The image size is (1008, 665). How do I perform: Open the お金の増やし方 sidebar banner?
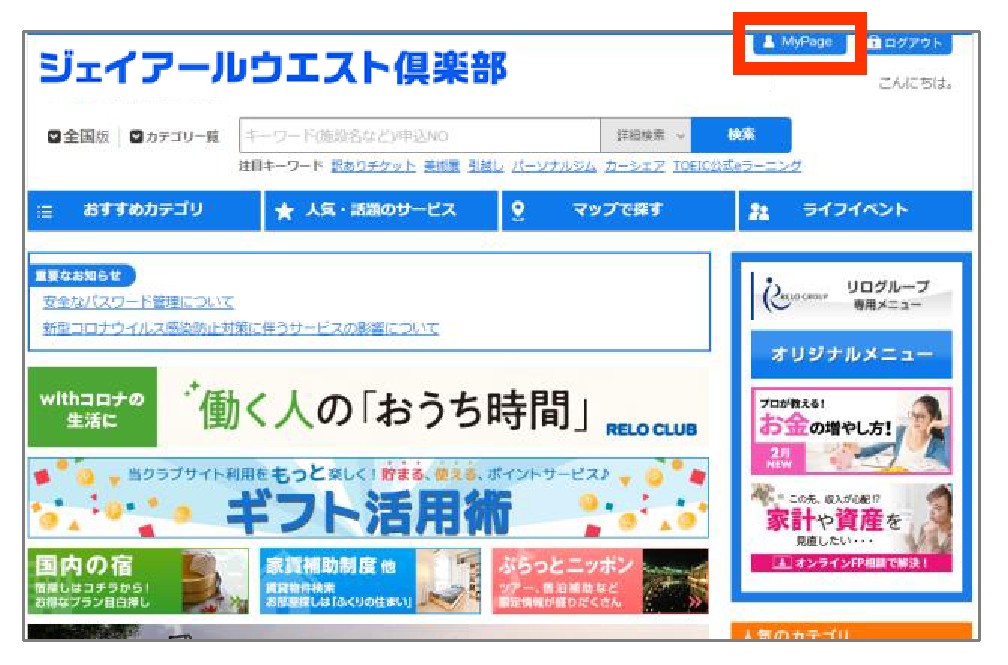pos(851,431)
